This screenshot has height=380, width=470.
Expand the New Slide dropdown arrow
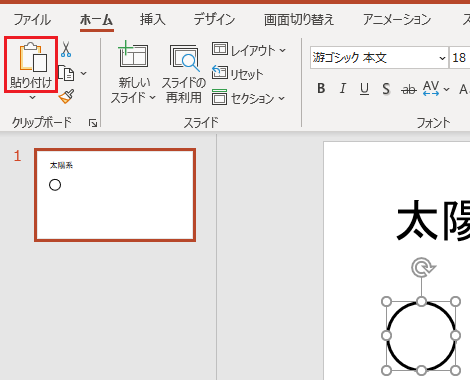click(153, 98)
